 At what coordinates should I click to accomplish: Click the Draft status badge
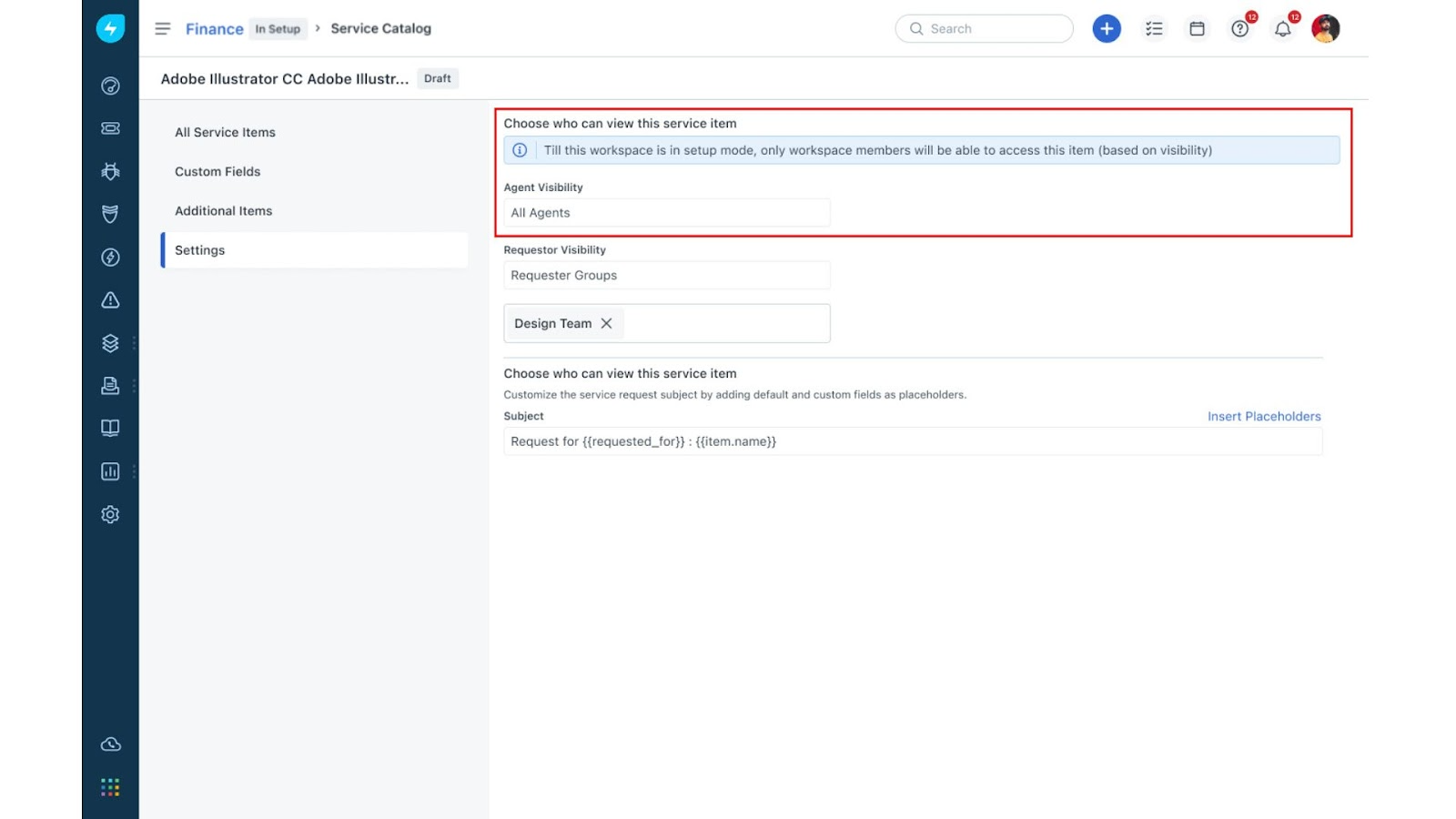coord(438,78)
